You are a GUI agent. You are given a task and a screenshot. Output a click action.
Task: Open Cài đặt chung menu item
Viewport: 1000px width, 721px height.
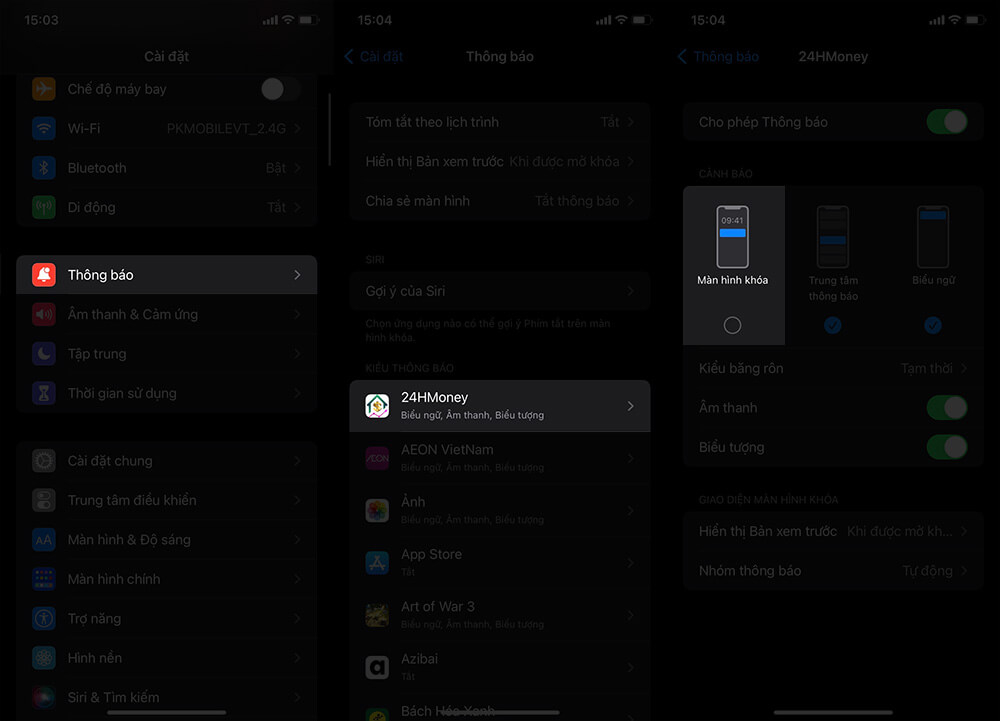coord(166,461)
